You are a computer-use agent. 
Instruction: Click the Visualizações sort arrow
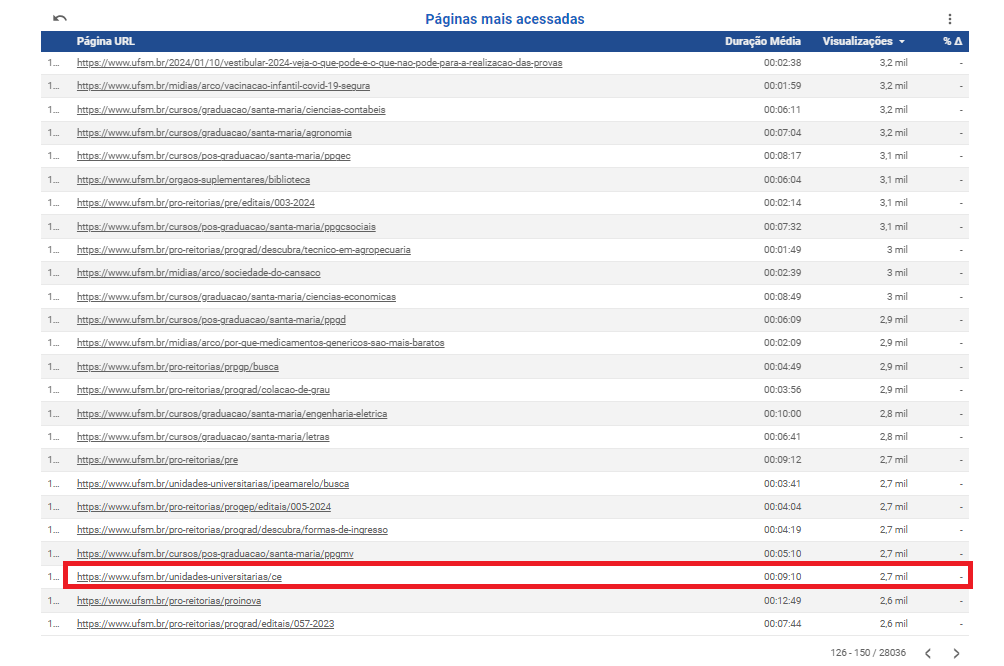pyautogui.click(x=902, y=42)
